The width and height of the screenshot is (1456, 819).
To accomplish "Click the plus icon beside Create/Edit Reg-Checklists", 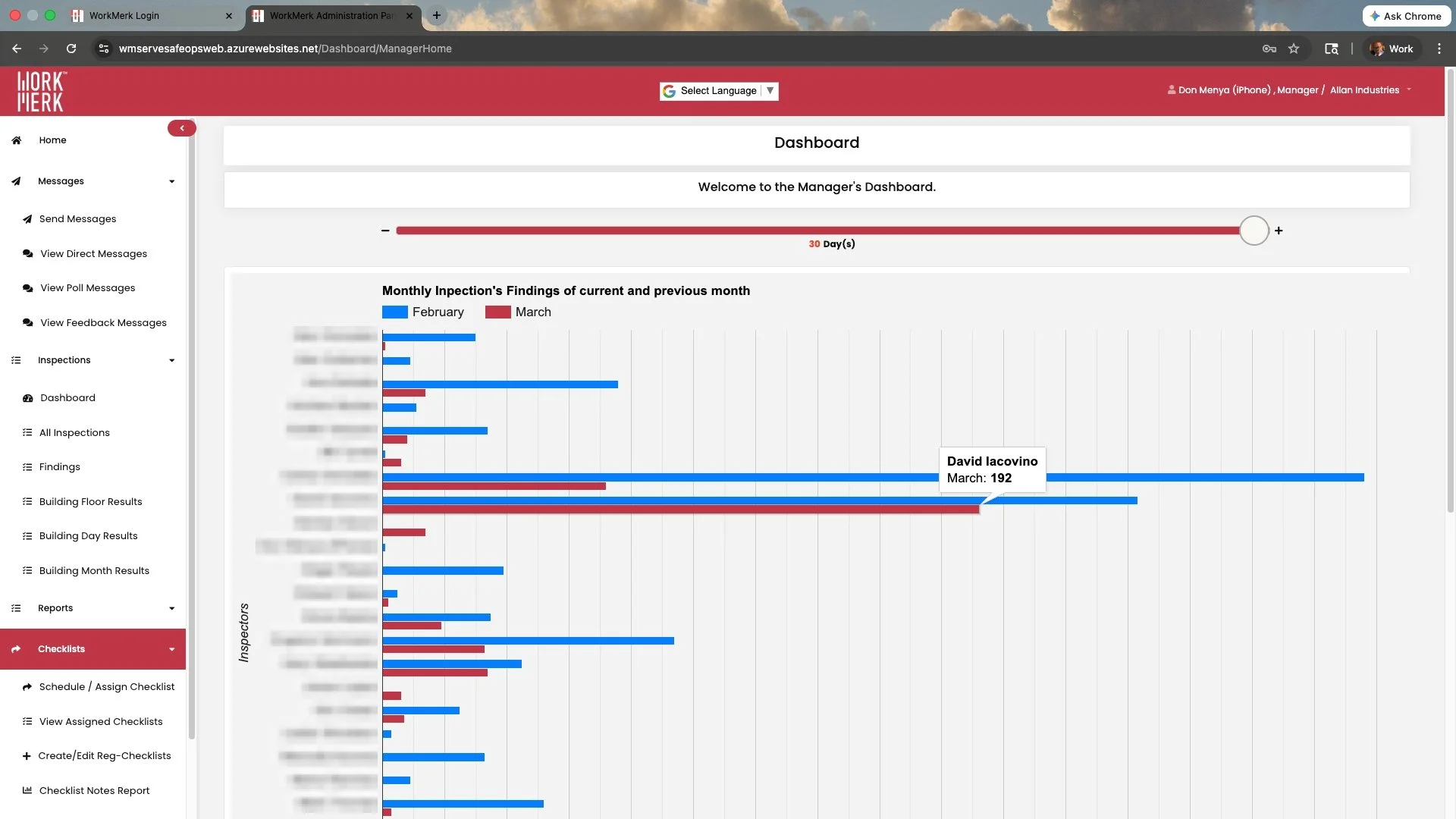I will [27, 756].
